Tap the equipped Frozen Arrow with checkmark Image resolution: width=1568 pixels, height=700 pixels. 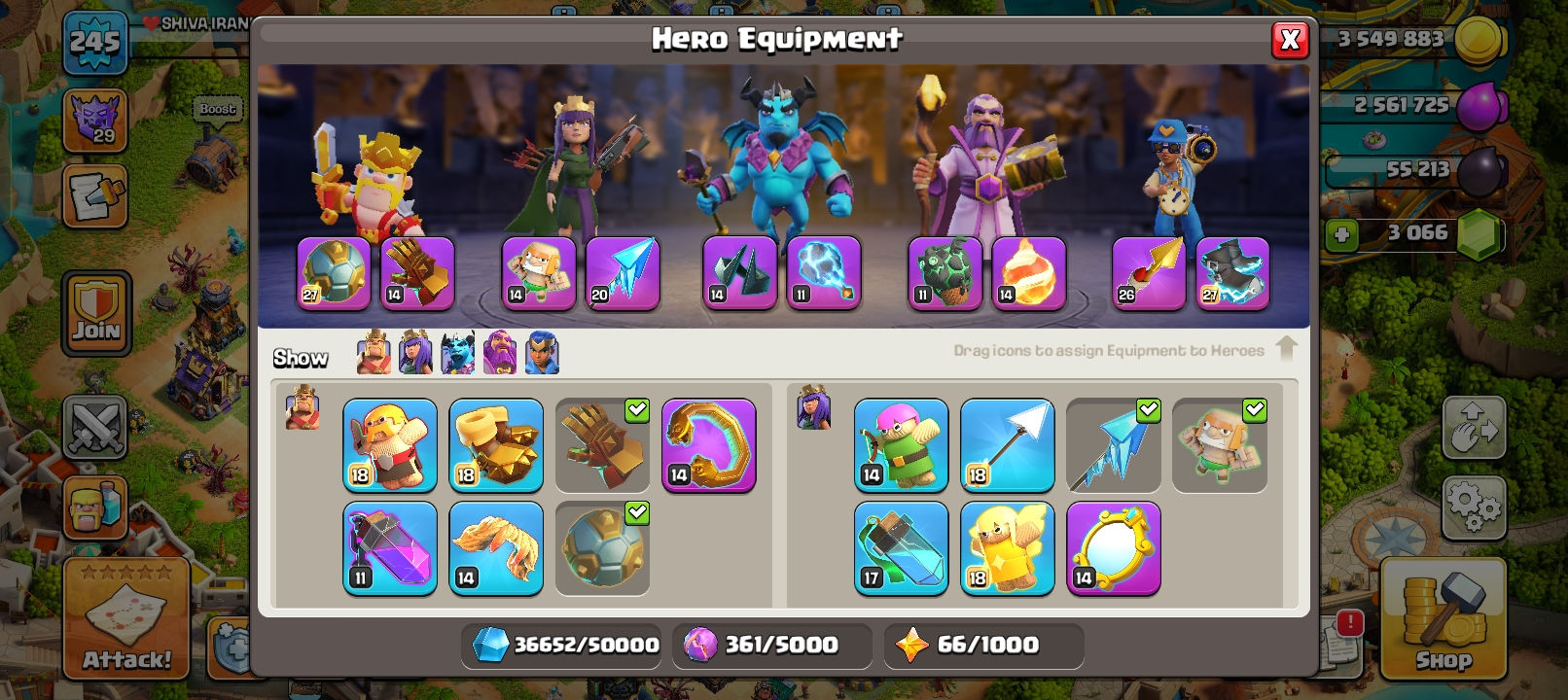(1114, 445)
